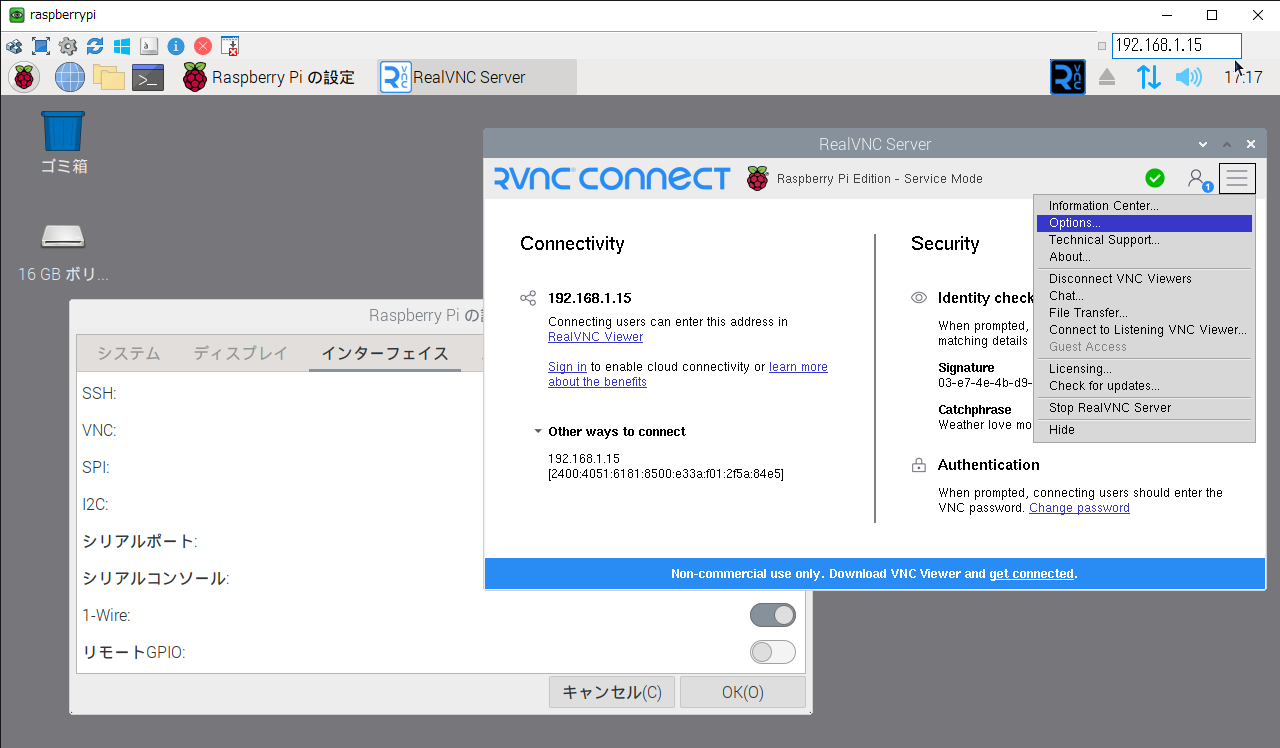The height and width of the screenshot is (748, 1280).
Task: Click the OK(O) button
Action: pyautogui.click(x=743, y=692)
